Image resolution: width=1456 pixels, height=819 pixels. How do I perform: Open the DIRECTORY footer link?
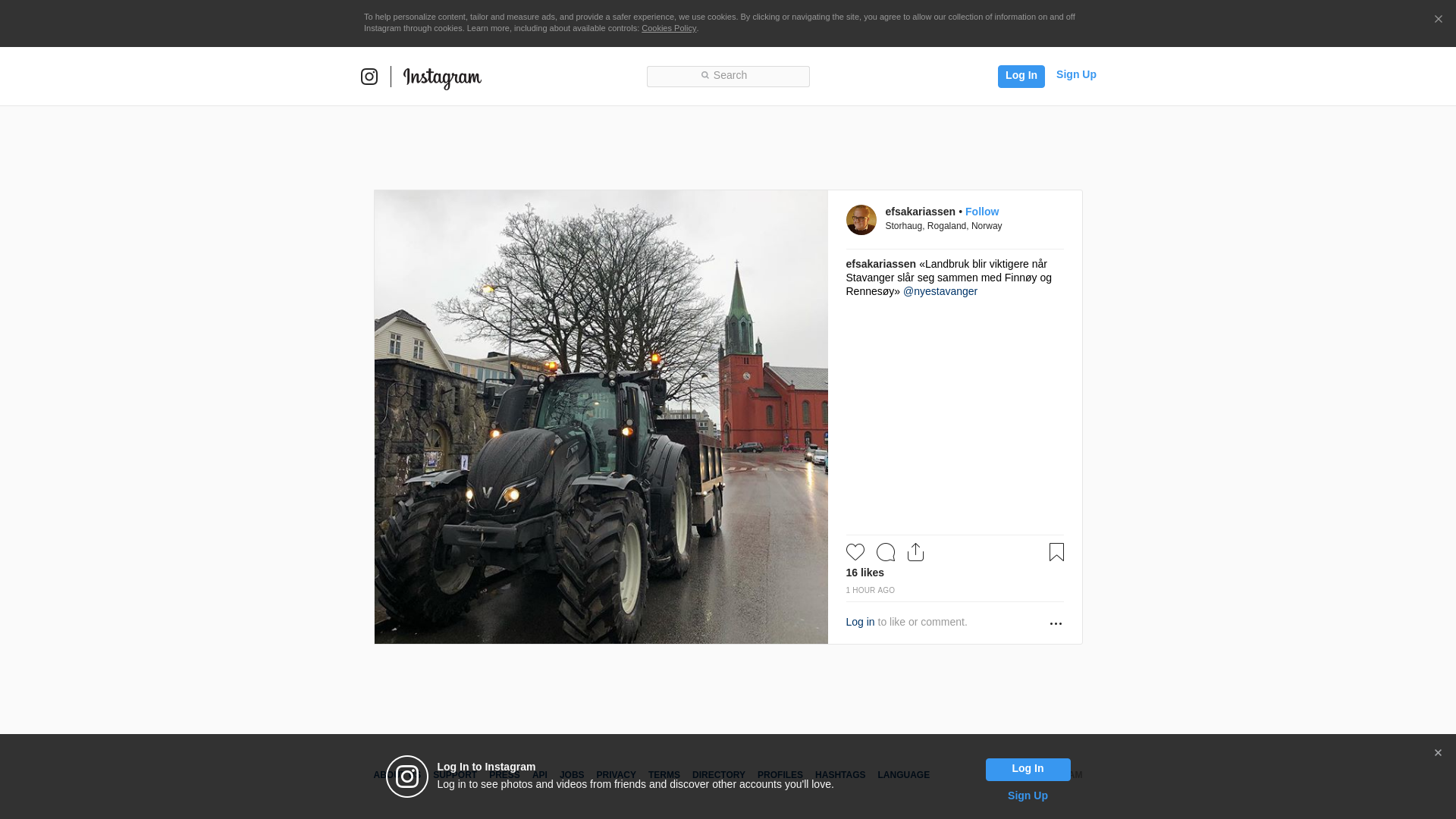click(x=719, y=775)
